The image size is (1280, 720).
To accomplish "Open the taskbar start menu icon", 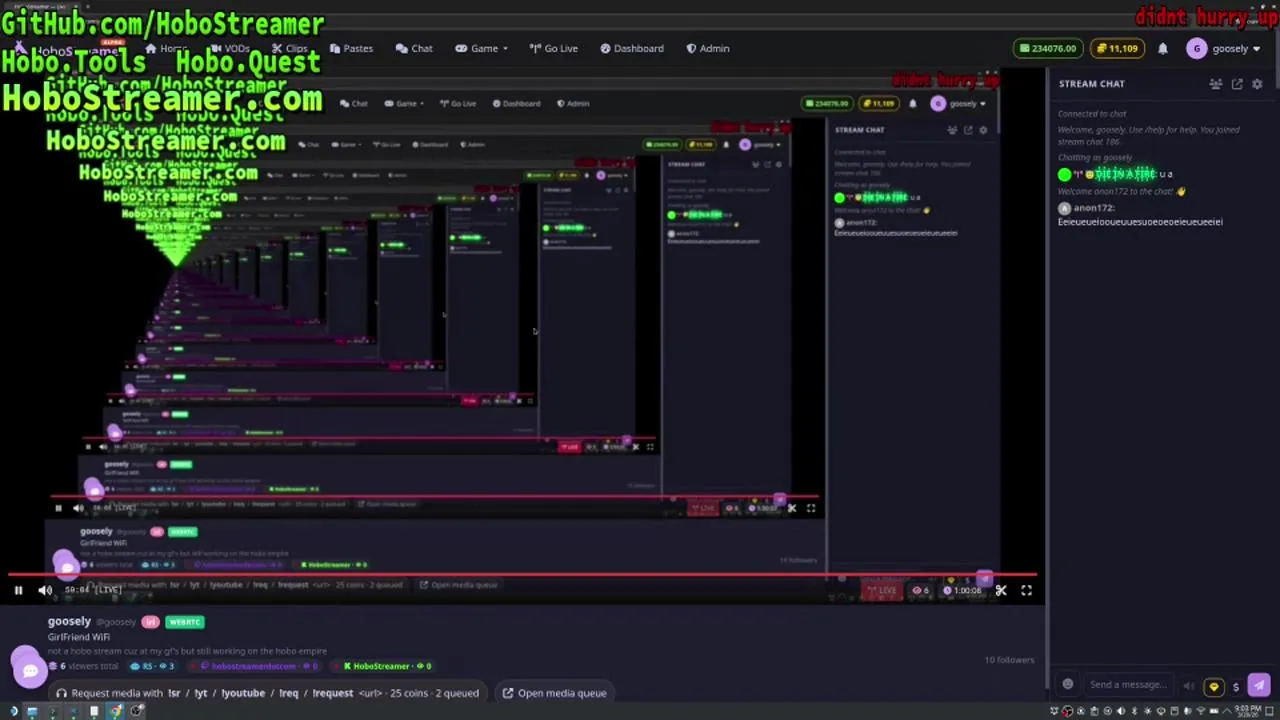I will [x=13, y=711].
